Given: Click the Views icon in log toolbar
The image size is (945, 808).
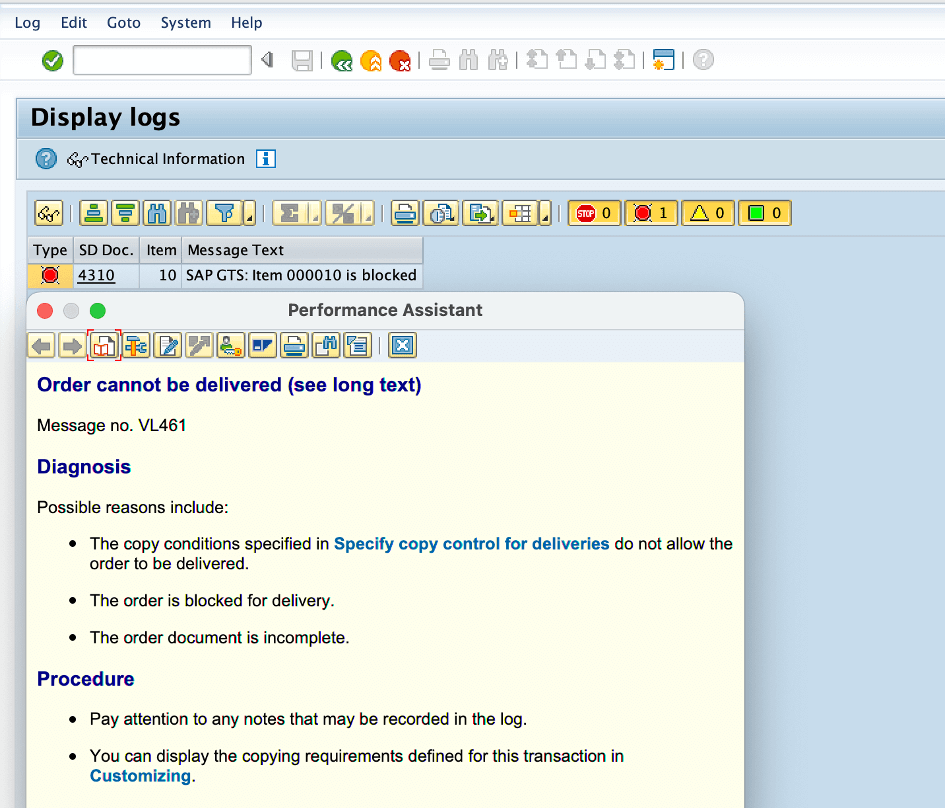Looking at the screenshot, I should [441, 213].
